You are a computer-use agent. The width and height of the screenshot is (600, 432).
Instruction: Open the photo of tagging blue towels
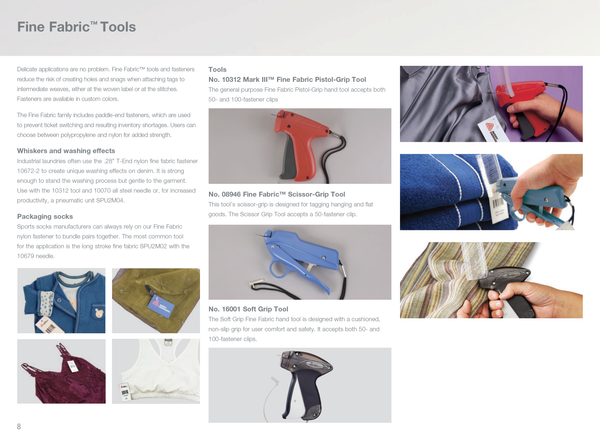pos(491,192)
